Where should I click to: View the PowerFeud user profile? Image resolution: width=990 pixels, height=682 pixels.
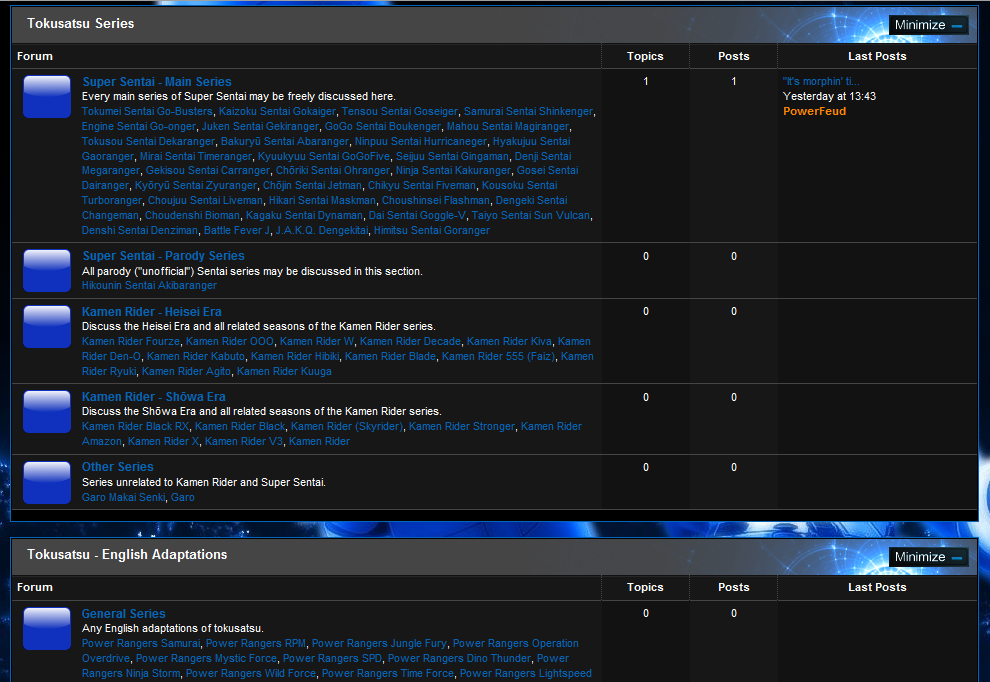(814, 111)
